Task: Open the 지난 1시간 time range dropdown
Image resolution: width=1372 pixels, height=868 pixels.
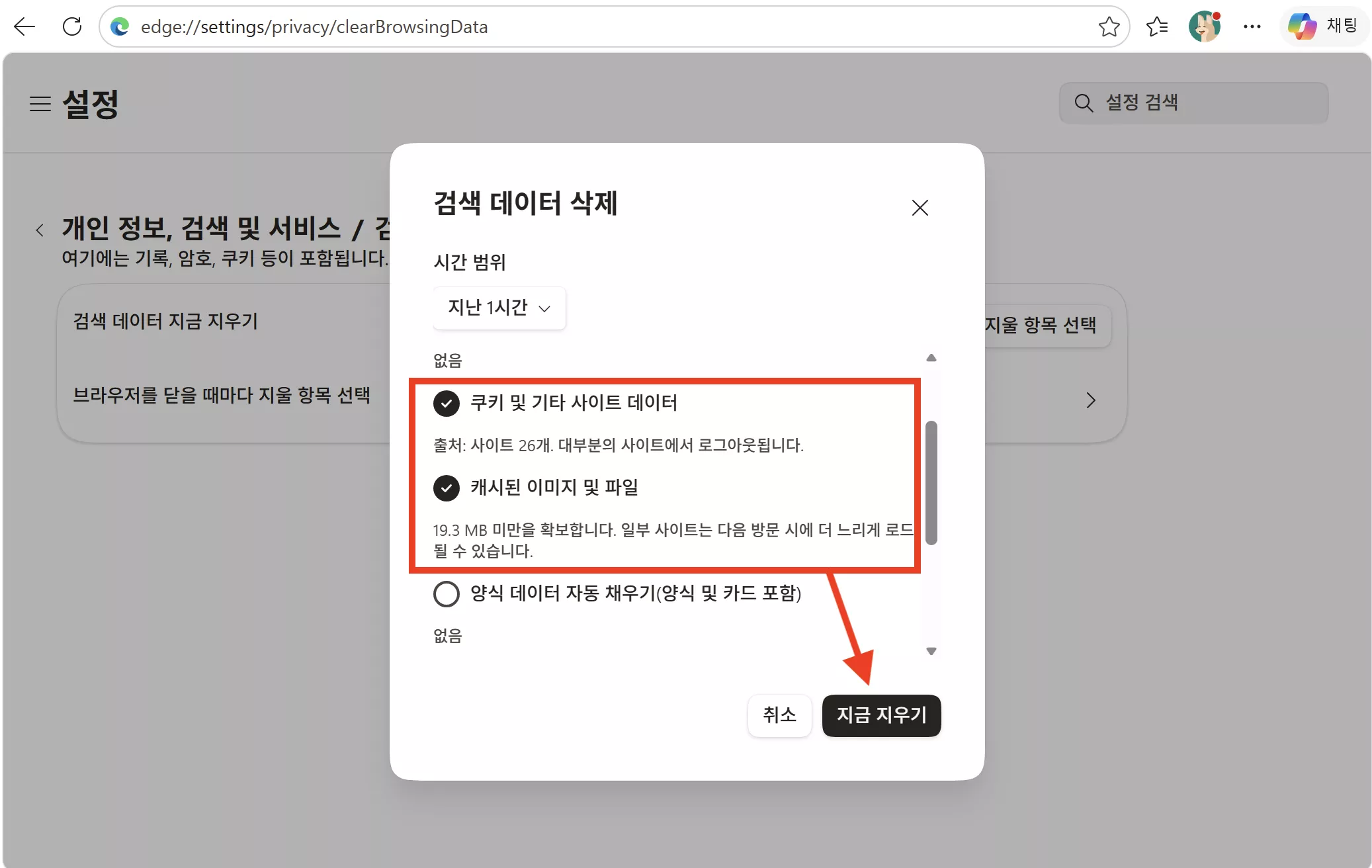Action: [x=499, y=308]
